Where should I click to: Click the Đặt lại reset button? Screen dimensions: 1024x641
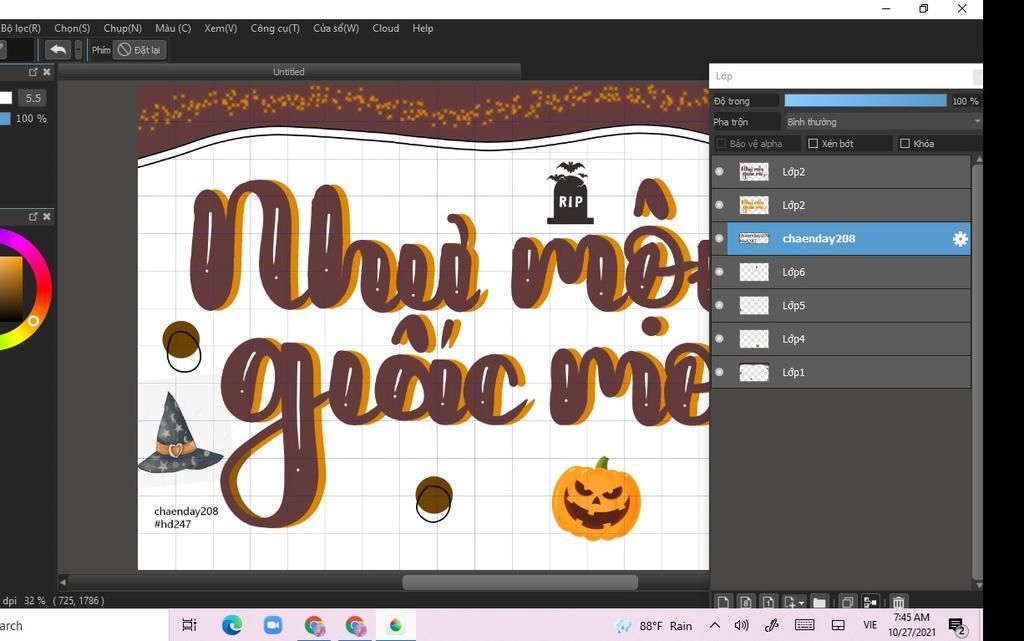point(139,50)
